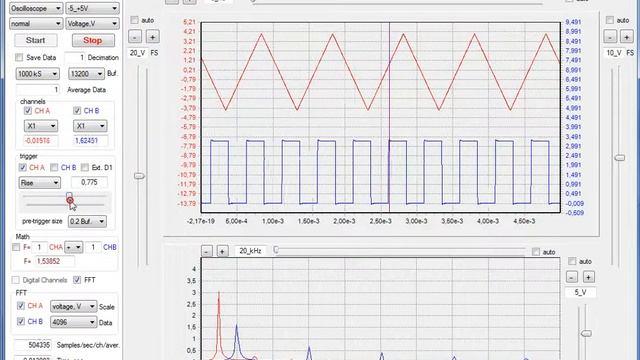
Task: Enable trigger CH B checkbox
Action: [x=54, y=167]
